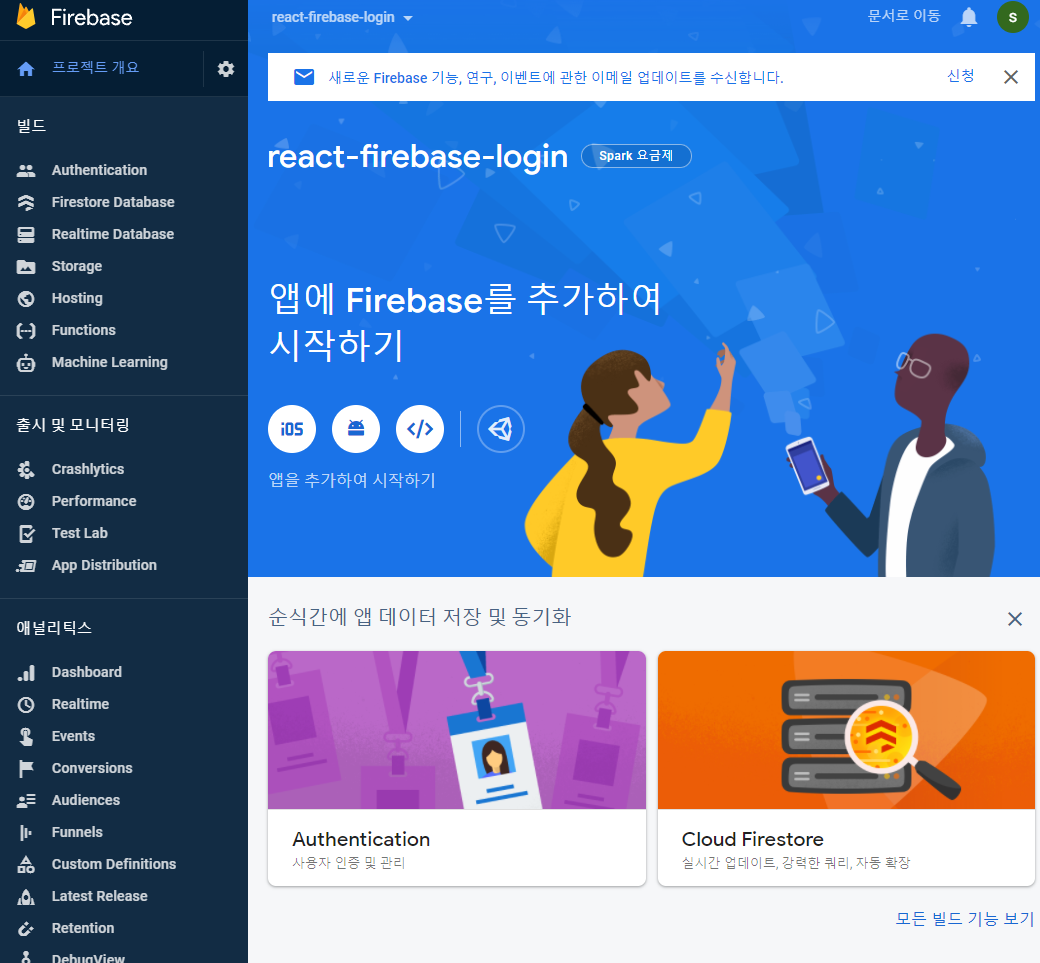Image resolution: width=1040 pixels, height=963 pixels.
Task: Click the Functions brackets icon
Action: pos(26,330)
